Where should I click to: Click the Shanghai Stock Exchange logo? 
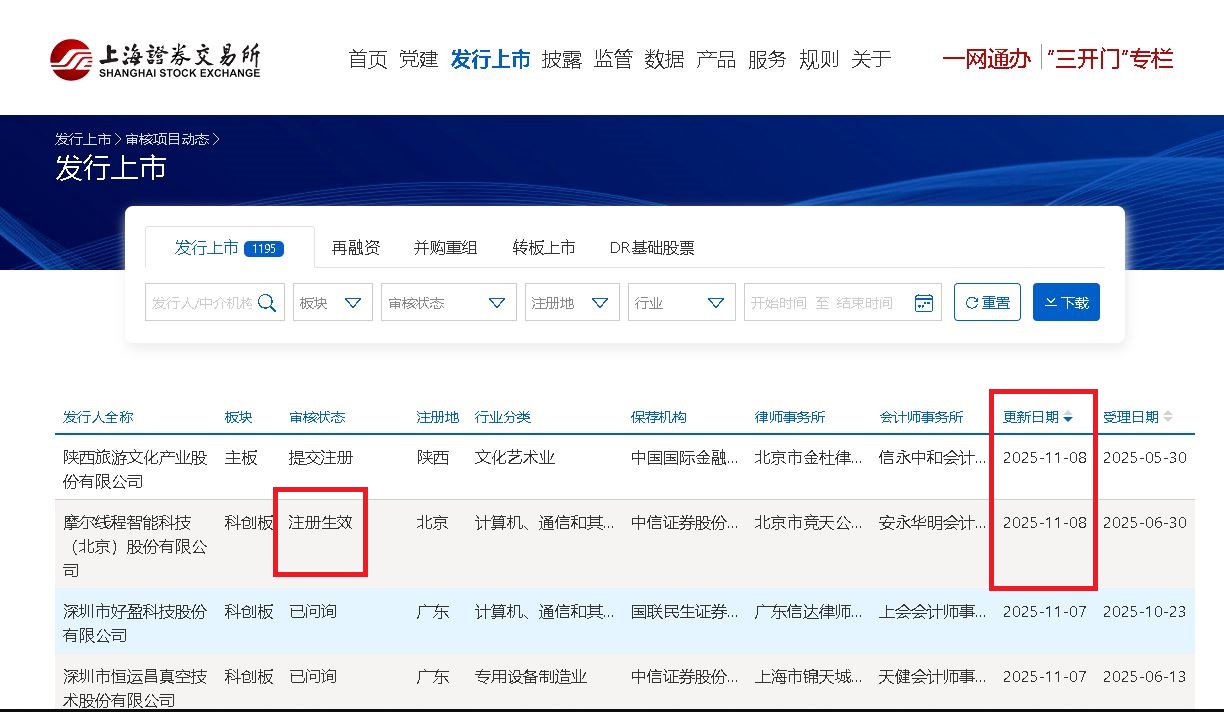155,59
